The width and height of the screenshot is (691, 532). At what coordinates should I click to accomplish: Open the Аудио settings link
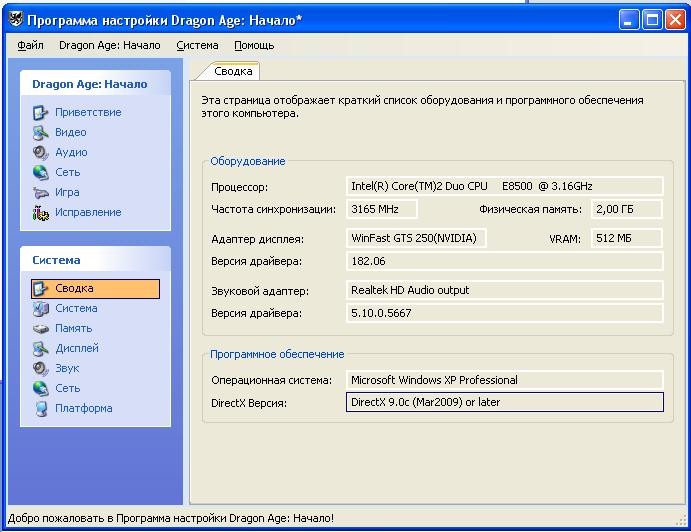(71, 153)
